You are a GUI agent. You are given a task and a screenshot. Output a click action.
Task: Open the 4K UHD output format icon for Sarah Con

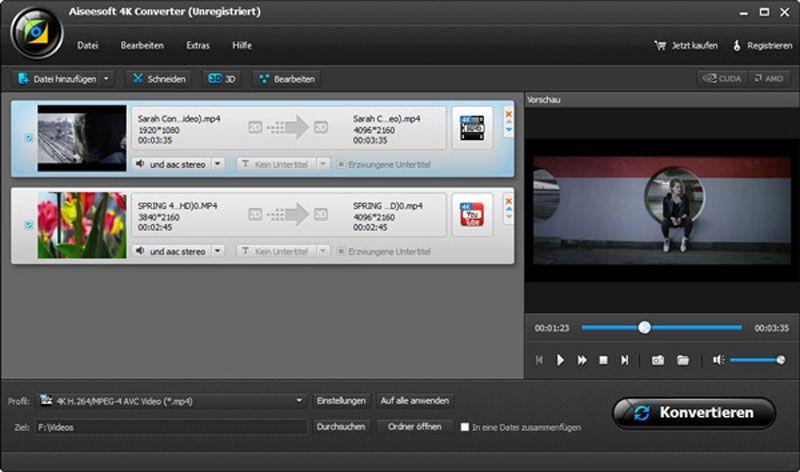coord(472,128)
